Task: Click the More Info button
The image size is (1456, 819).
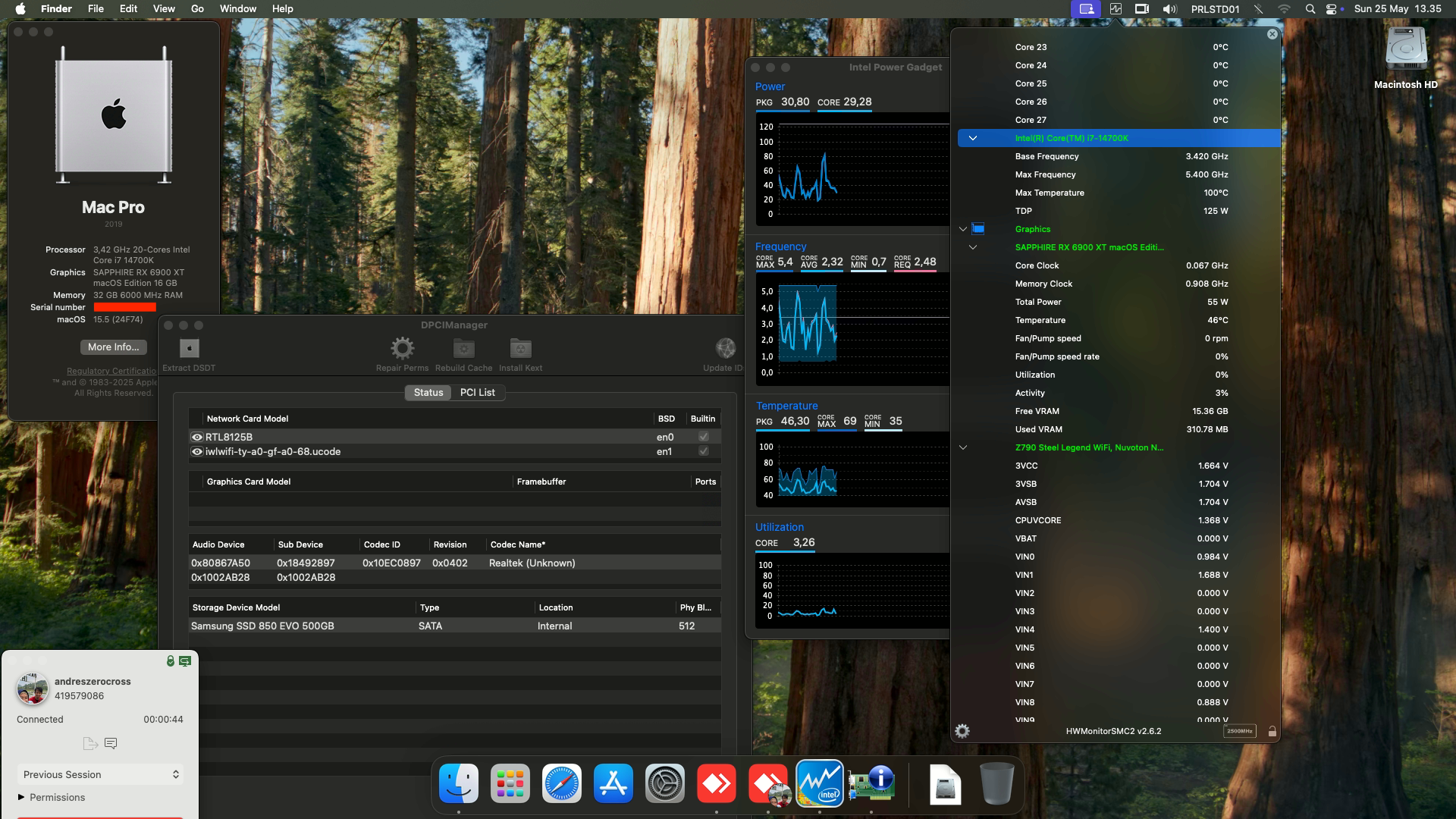Action: [112, 347]
